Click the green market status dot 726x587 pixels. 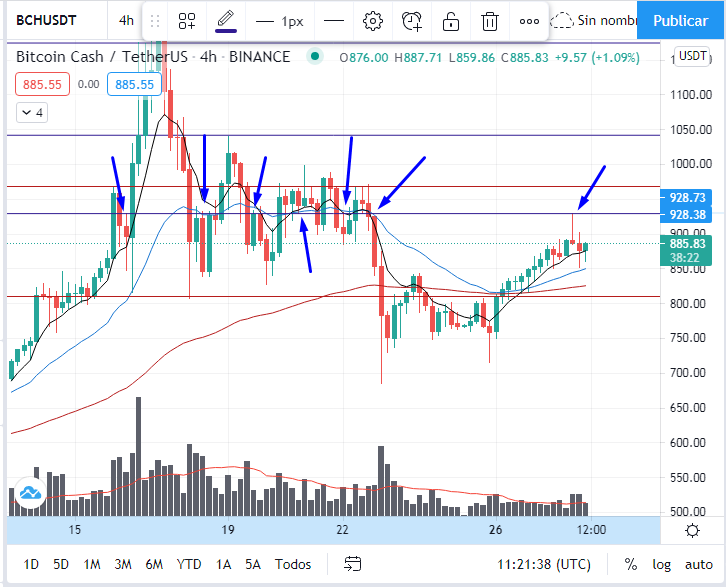tap(315, 56)
